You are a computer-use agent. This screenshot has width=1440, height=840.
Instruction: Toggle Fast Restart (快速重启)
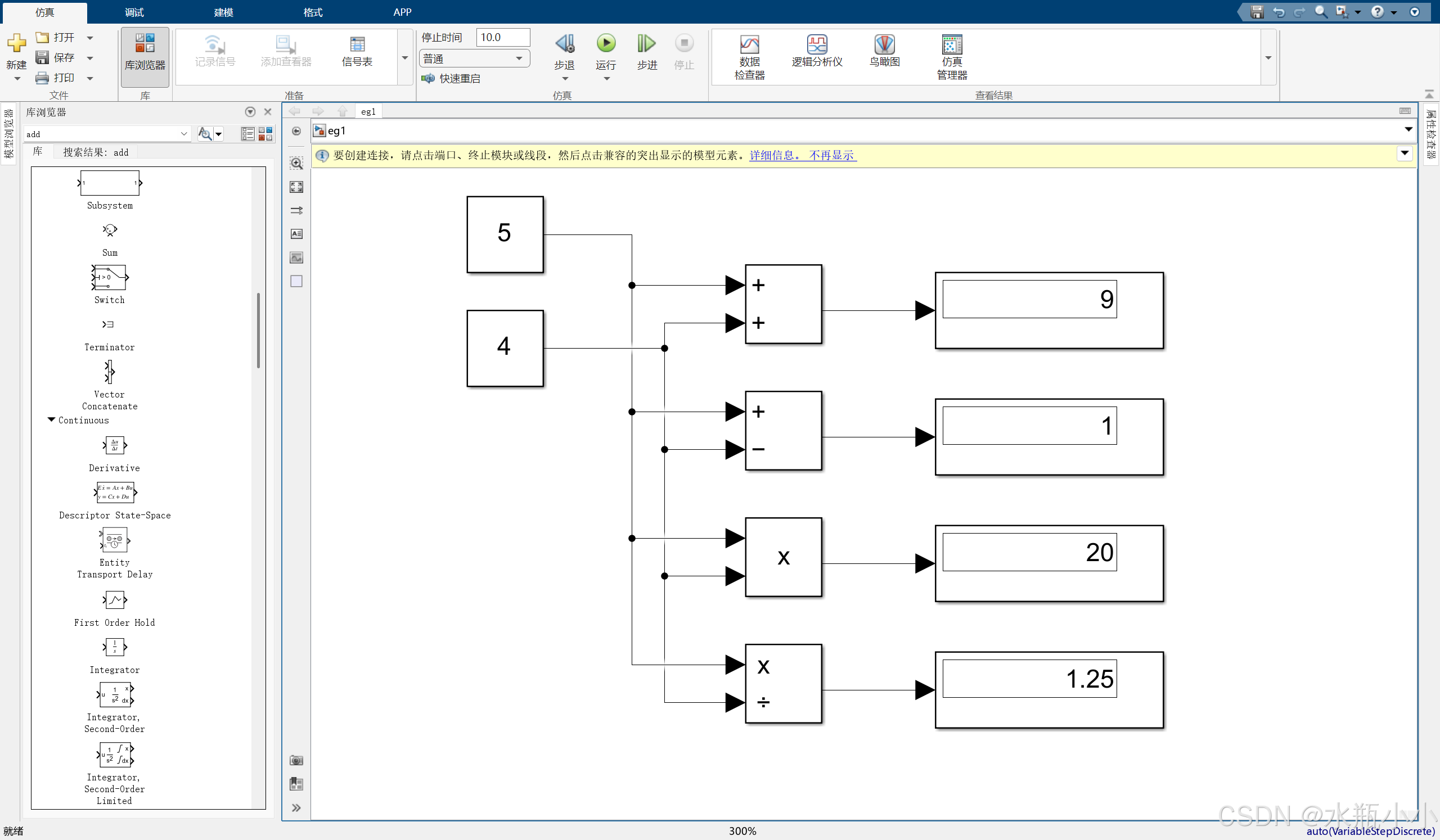point(452,78)
